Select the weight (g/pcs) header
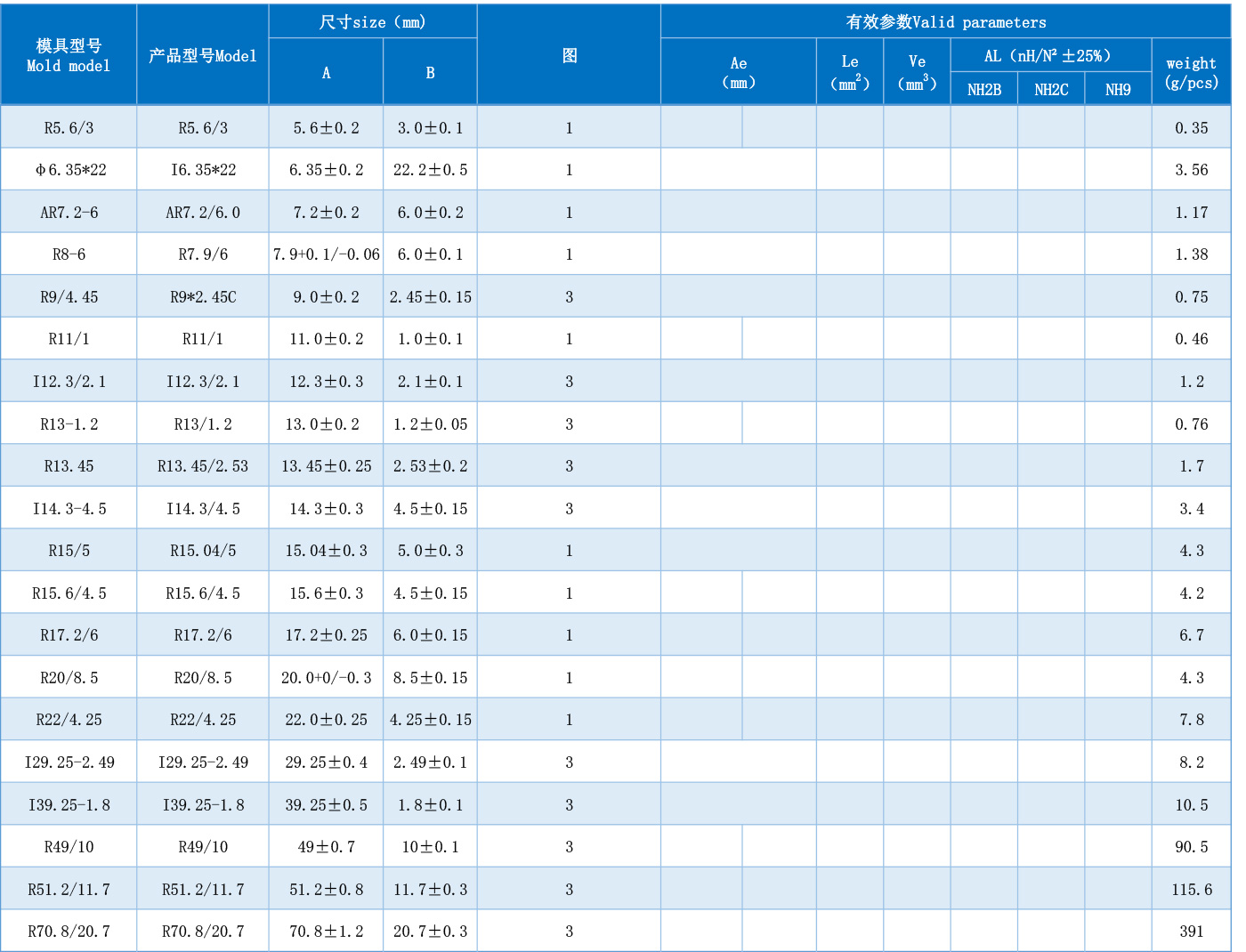The image size is (1246, 952). [x=1191, y=73]
